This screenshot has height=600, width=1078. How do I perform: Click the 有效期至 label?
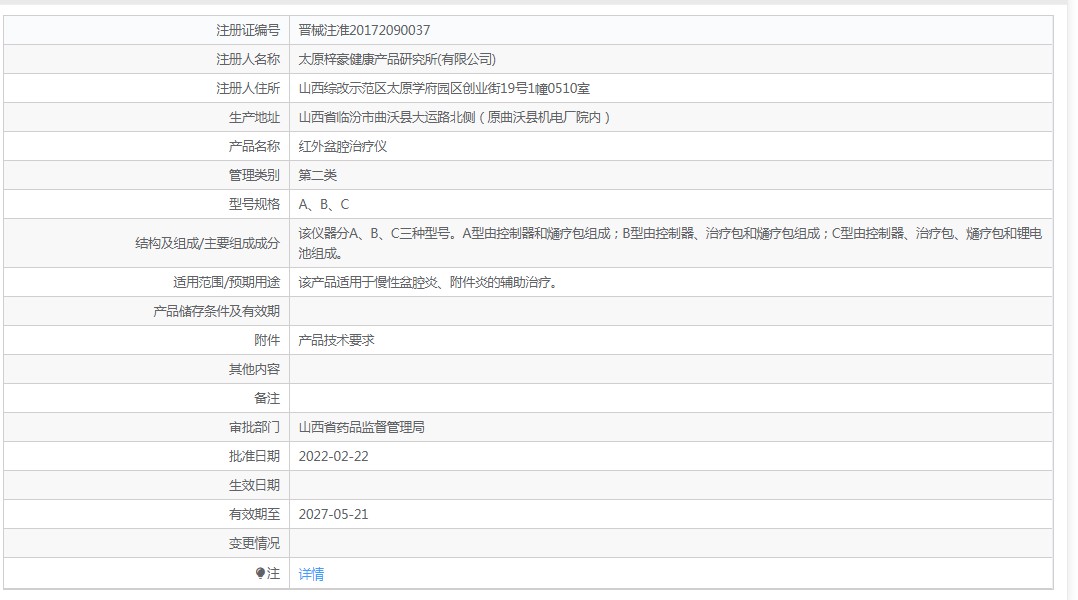click(254, 514)
